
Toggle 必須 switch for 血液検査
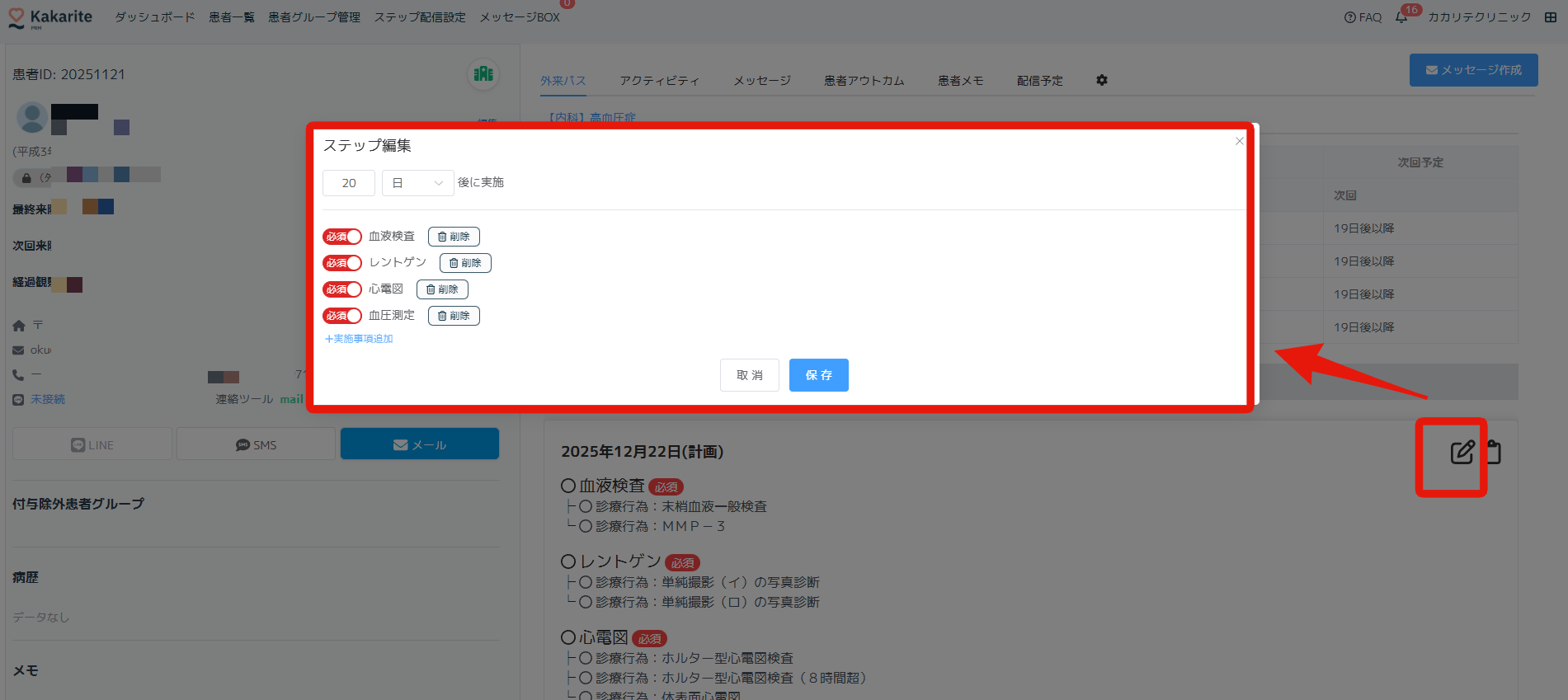(342, 237)
